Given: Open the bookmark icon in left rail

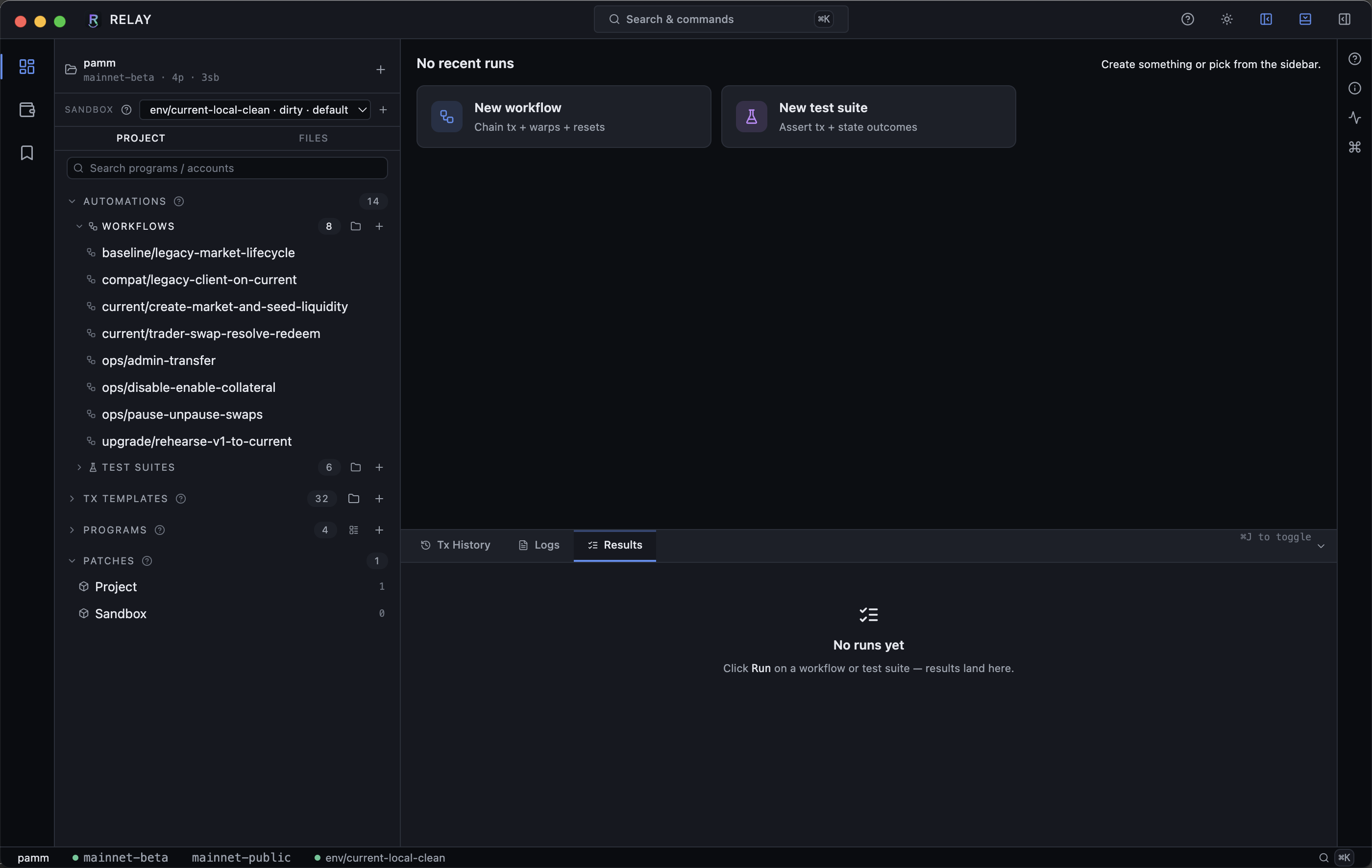Looking at the screenshot, I should point(27,153).
